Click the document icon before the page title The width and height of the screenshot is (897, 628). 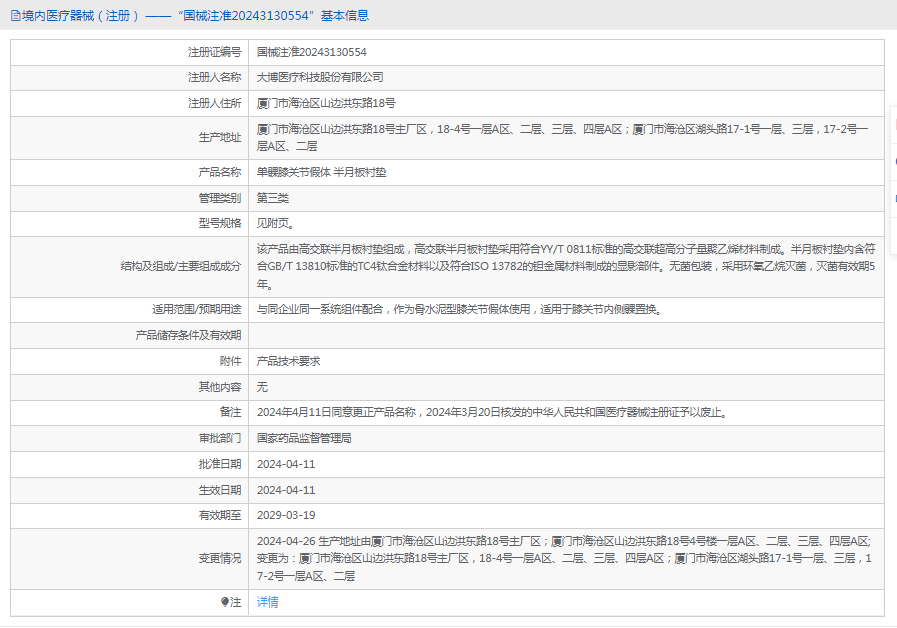pos(15,16)
